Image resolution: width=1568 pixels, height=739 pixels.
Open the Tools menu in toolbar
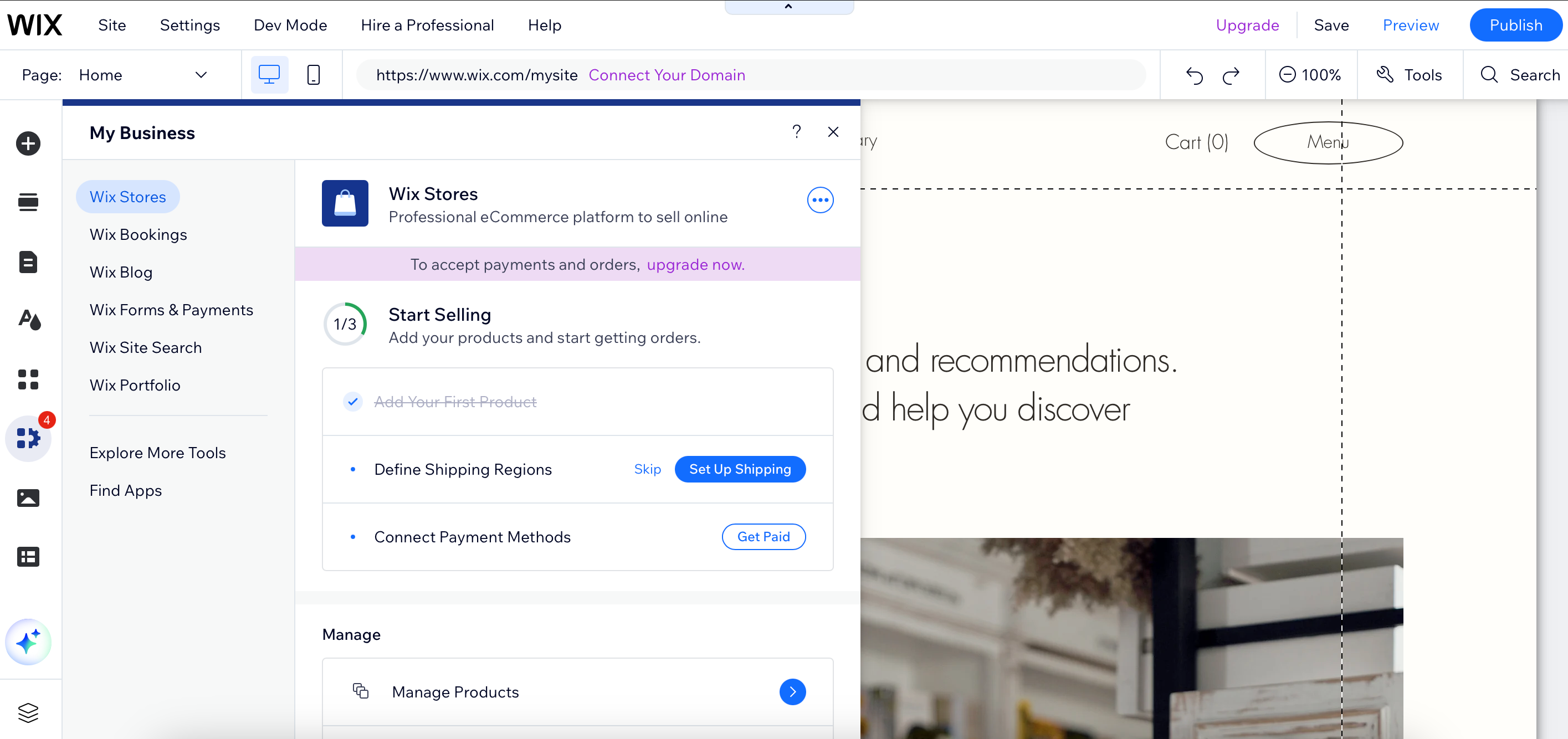click(1409, 75)
